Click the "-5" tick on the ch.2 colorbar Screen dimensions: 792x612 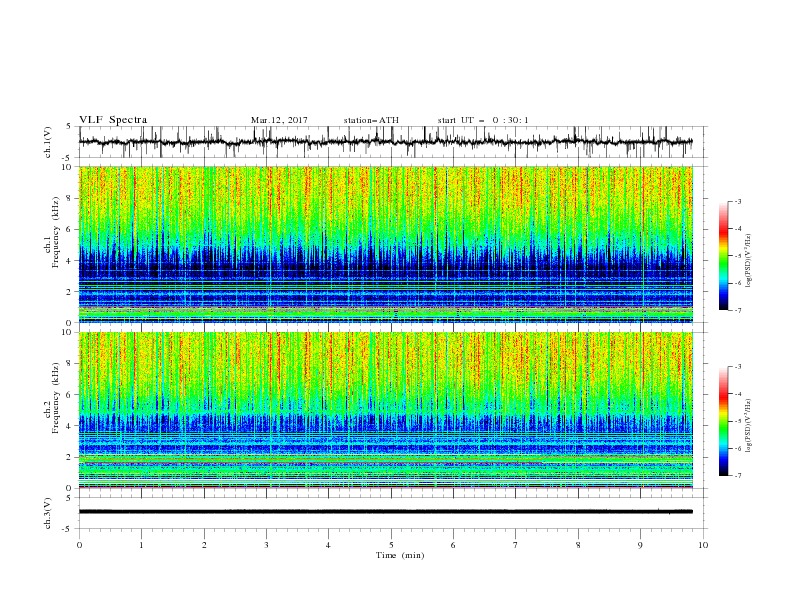[x=737, y=421]
